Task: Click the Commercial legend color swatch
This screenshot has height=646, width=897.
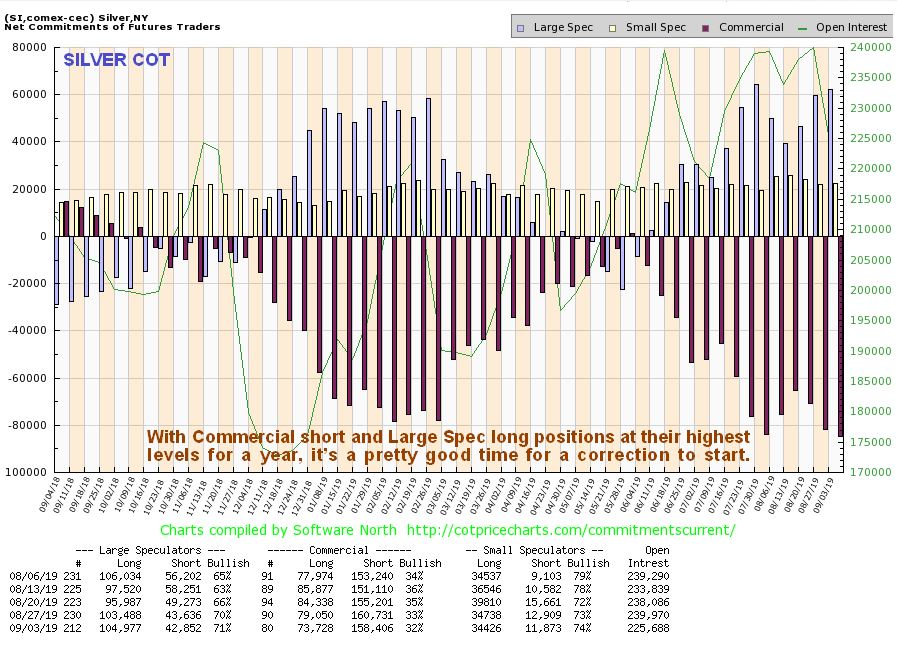Action: [x=706, y=28]
